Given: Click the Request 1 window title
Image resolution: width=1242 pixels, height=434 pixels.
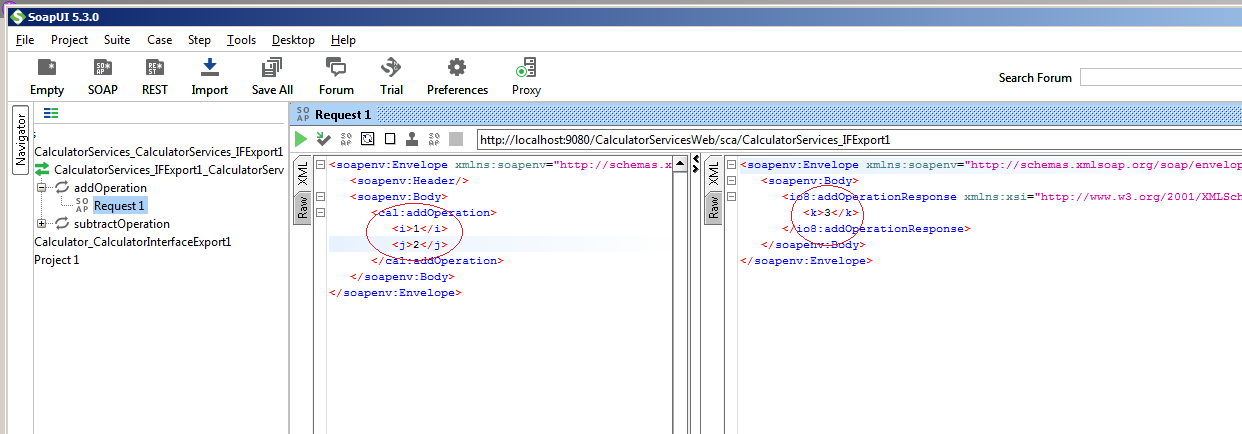Looking at the screenshot, I should coord(343,115).
